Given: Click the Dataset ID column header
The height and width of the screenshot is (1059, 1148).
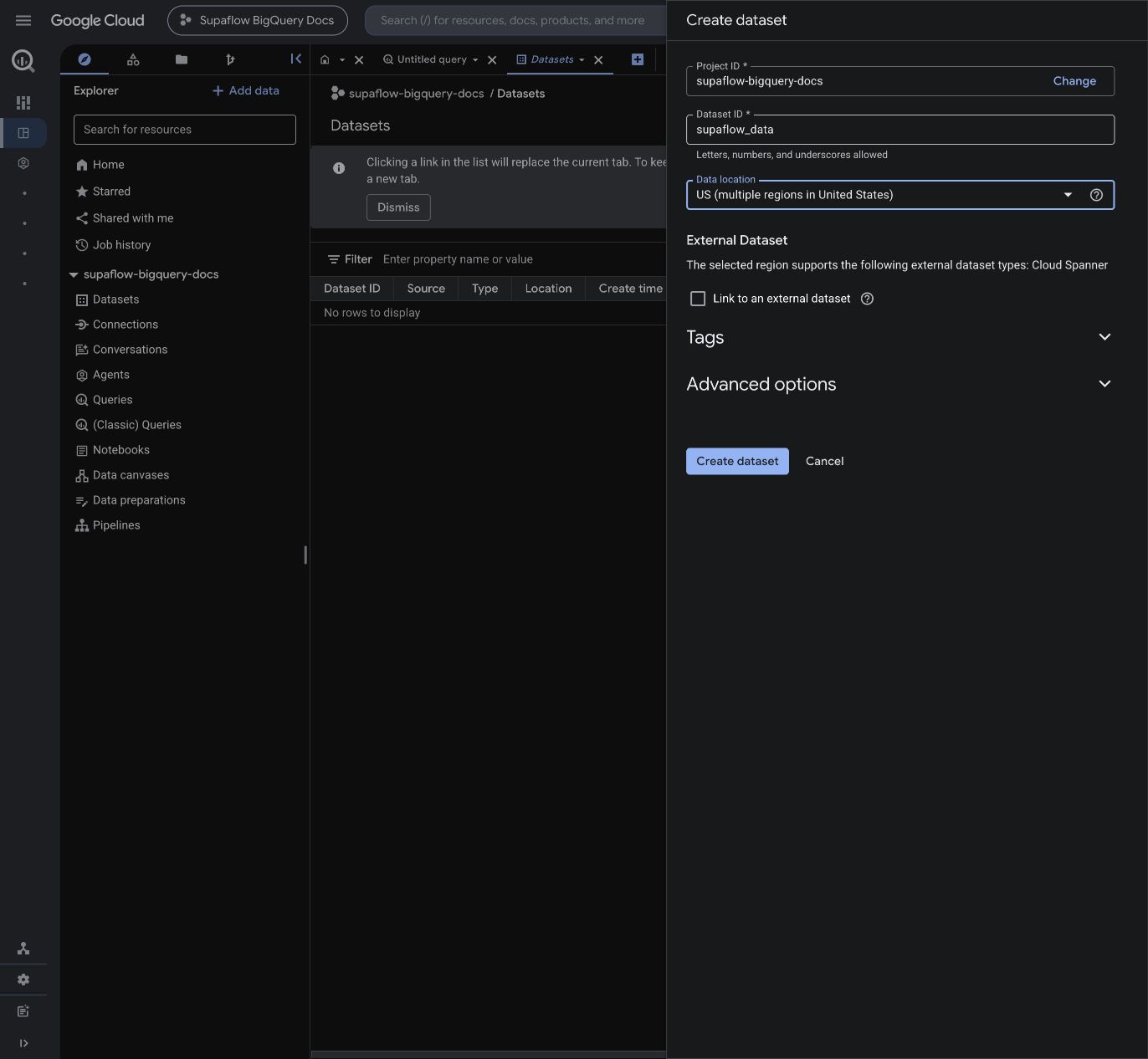Looking at the screenshot, I should (351, 289).
